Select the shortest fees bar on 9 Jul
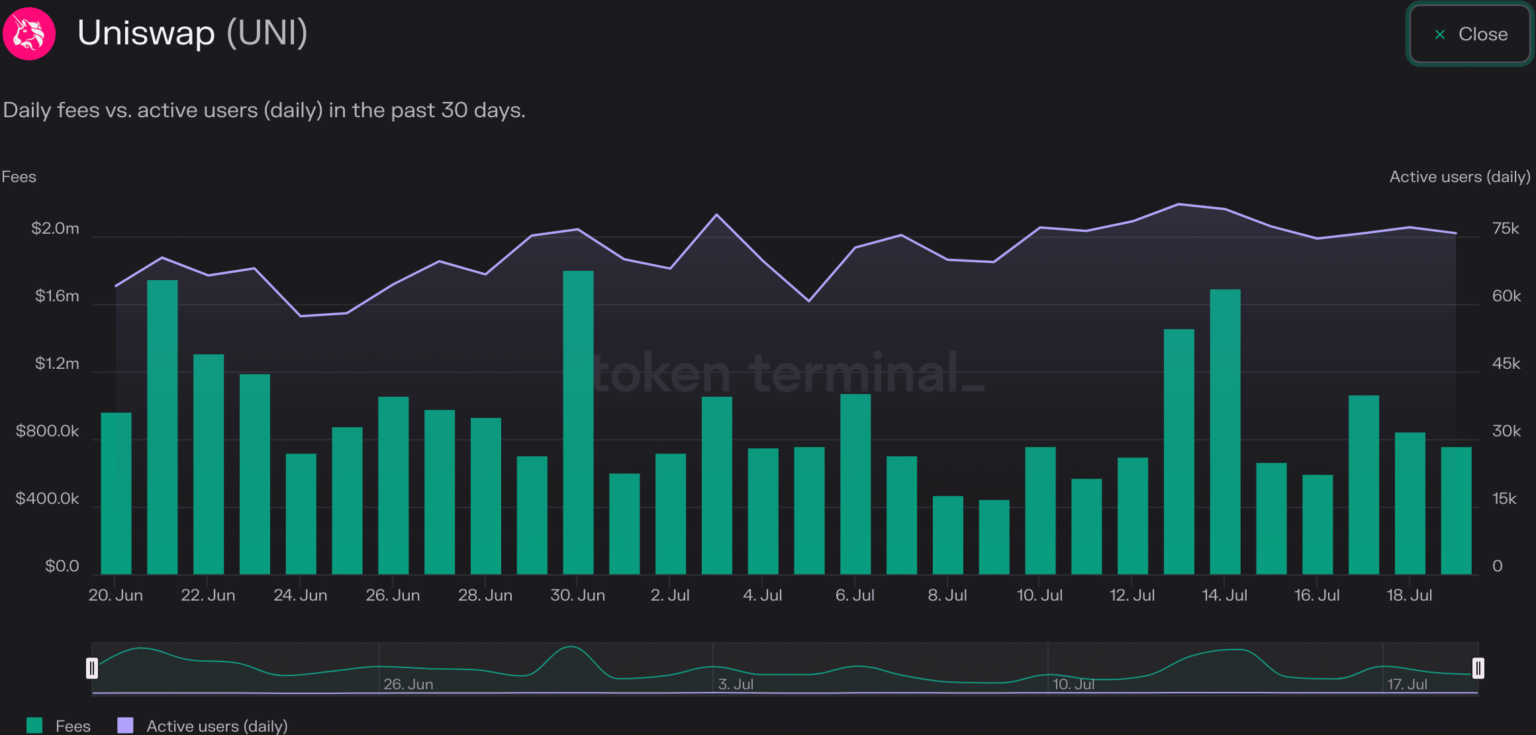Image resolution: width=1536 pixels, height=735 pixels. (x=994, y=537)
